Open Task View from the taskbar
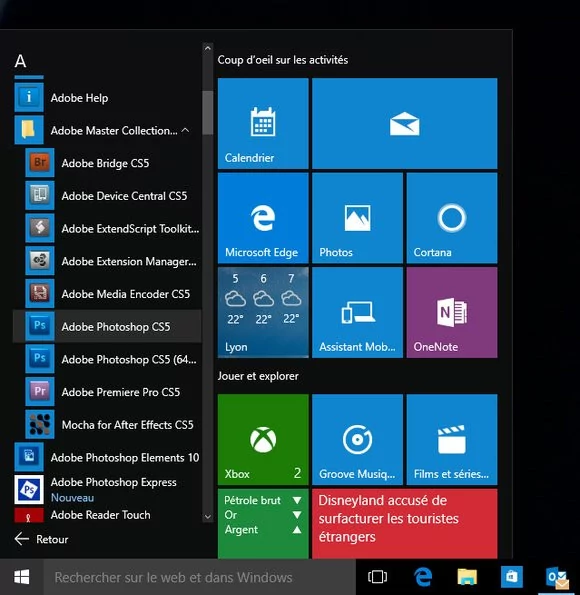580x595 pixels. (377, 577)
